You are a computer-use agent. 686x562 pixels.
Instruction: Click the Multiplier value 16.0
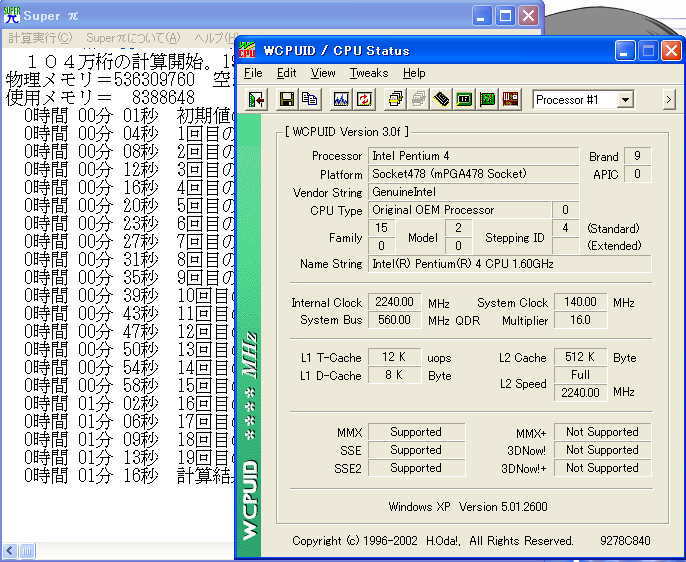pos(581,320)
